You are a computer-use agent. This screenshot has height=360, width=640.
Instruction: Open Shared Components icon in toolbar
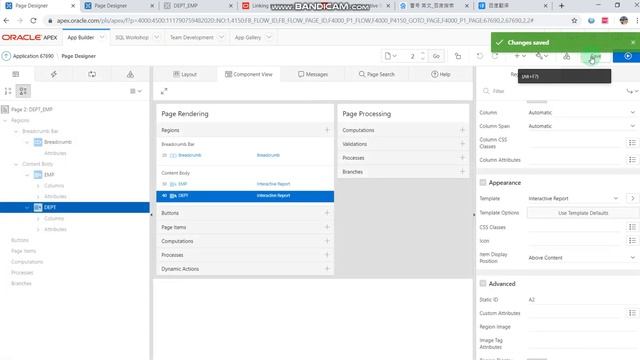pyautogui.click(x=567, y=56)
